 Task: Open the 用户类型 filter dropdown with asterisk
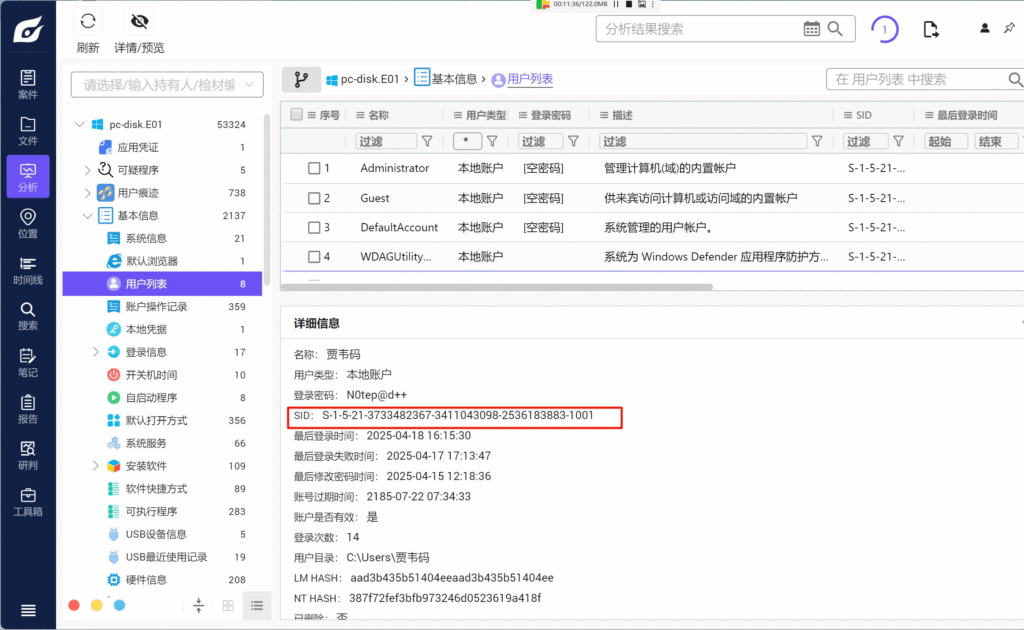click(468, 141)
